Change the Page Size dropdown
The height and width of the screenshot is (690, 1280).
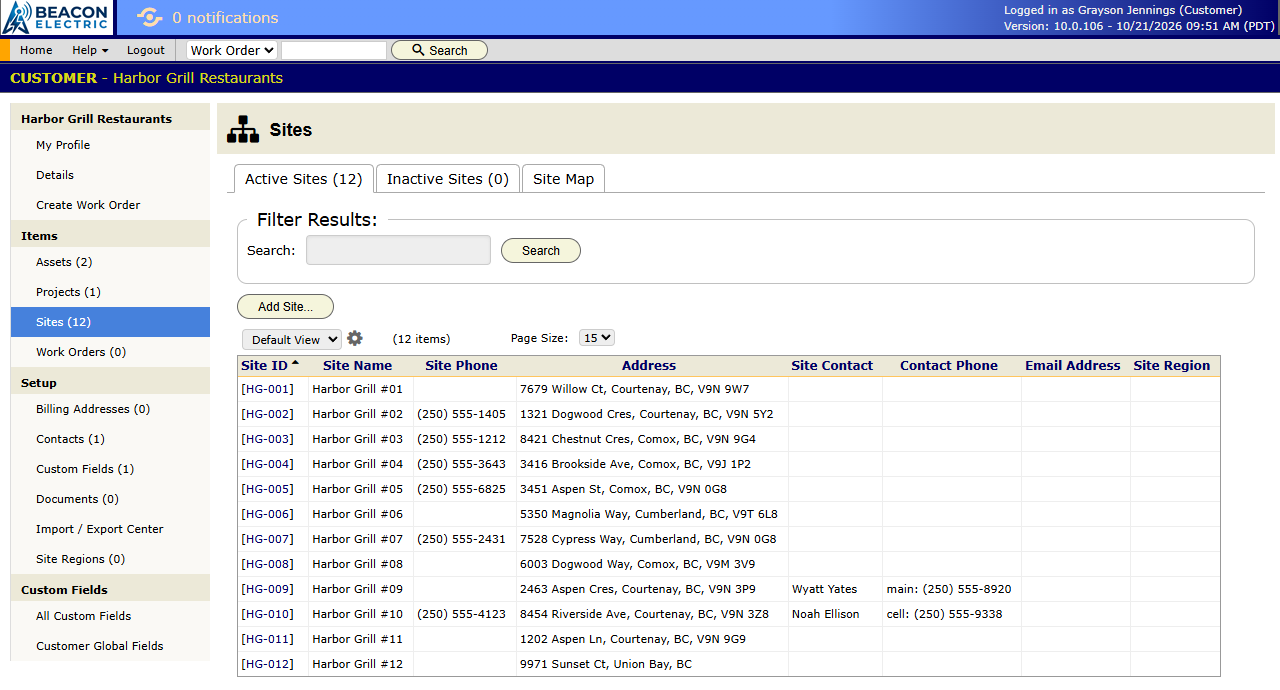click(597, 338)
